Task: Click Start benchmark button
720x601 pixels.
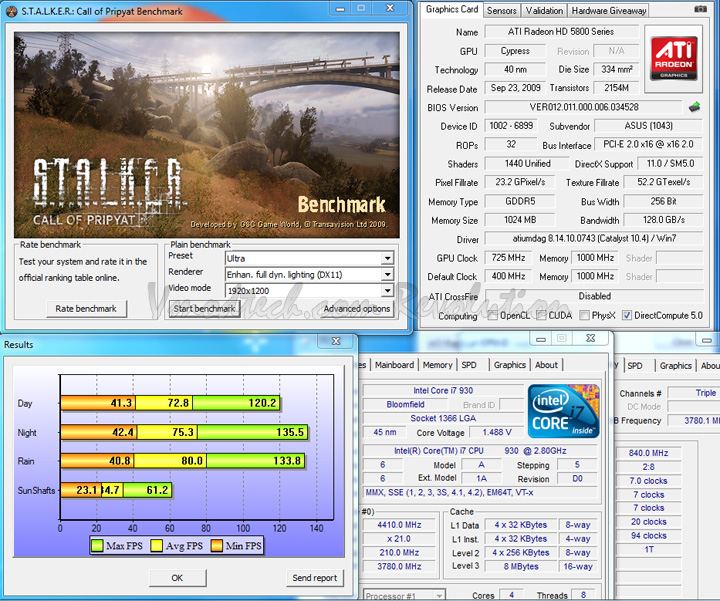Action: click(x=204, y=309)
